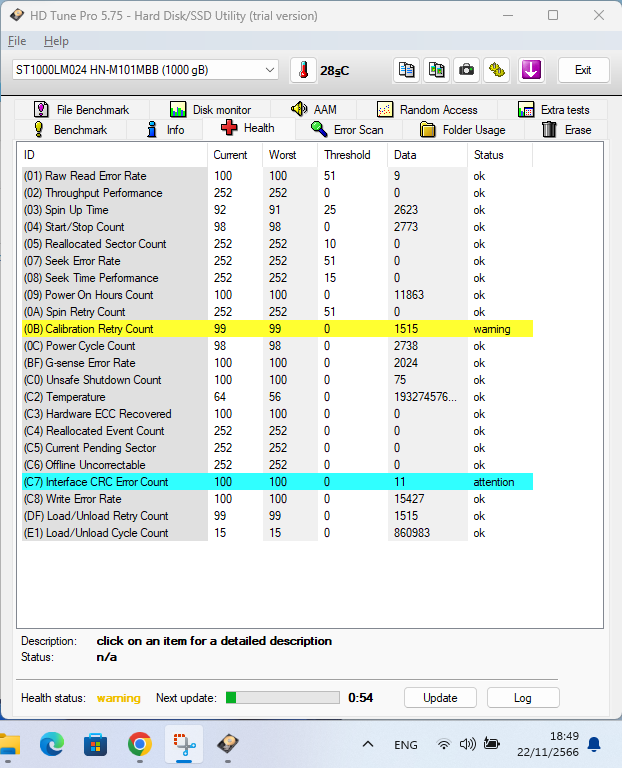Switch to the Erase tab
This screenshot has width=622, height=768.
point(567,130)
